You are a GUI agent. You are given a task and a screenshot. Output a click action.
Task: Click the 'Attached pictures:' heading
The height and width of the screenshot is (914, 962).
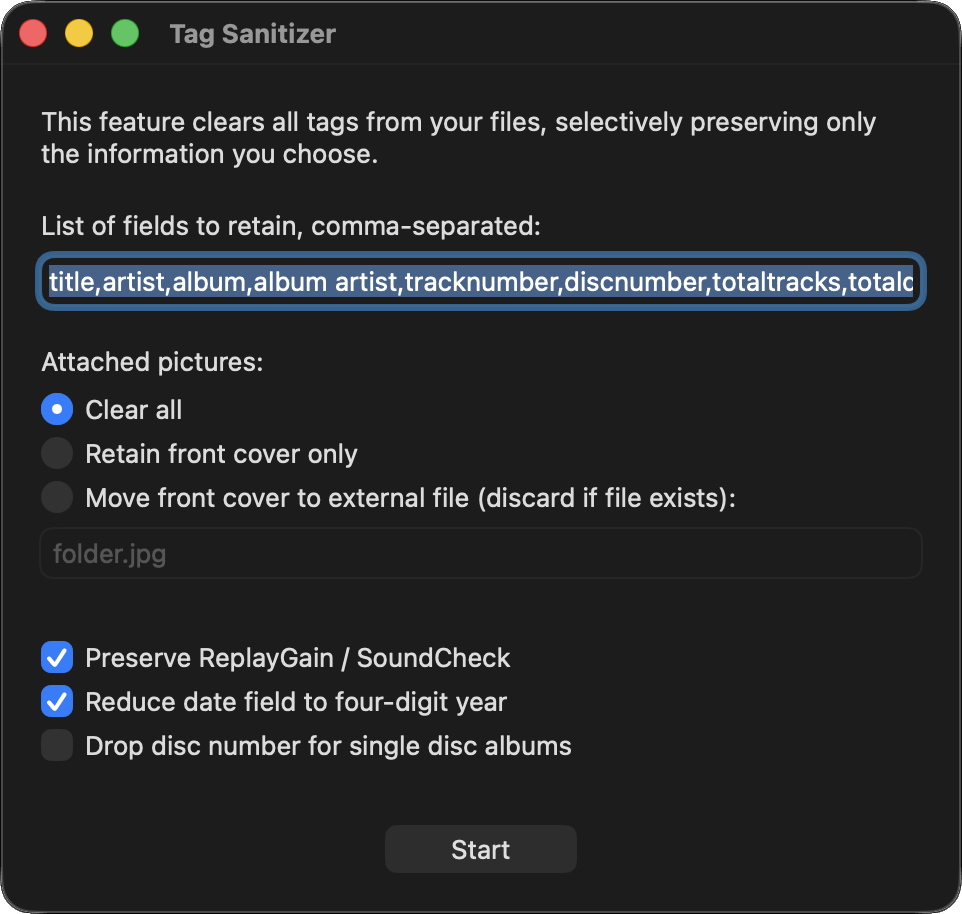click(152, 362)
